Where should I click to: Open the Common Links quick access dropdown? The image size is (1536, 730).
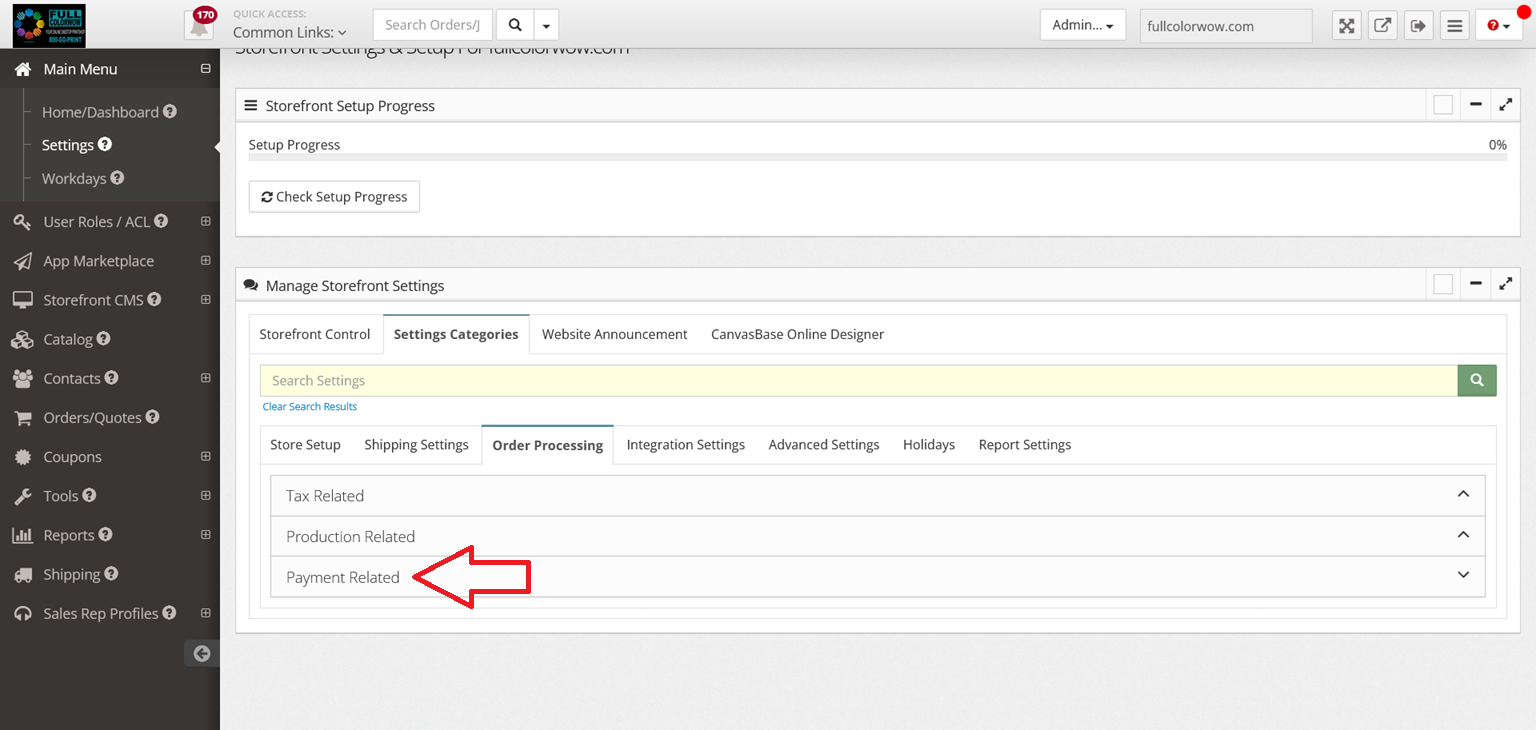point(290,33)
